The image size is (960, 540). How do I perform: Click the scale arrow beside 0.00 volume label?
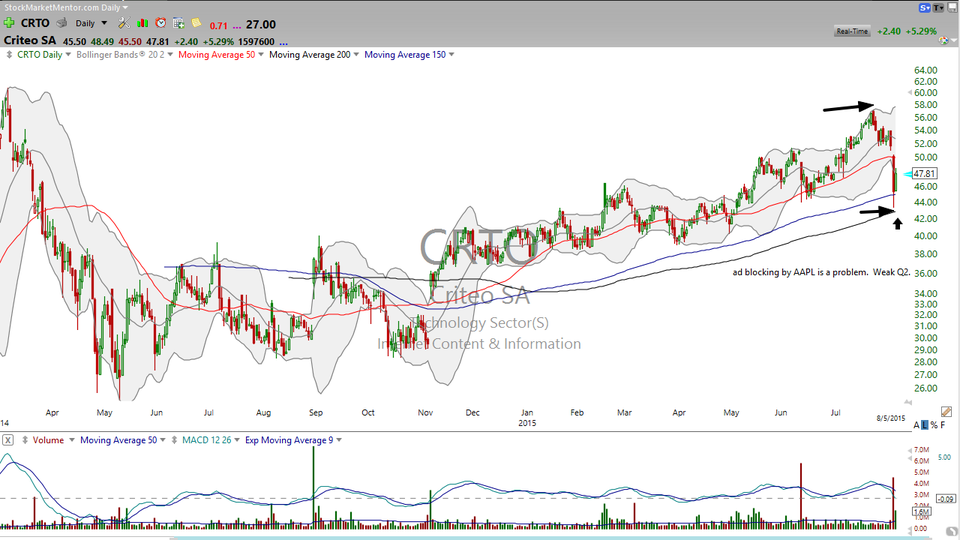pos(909,526)
